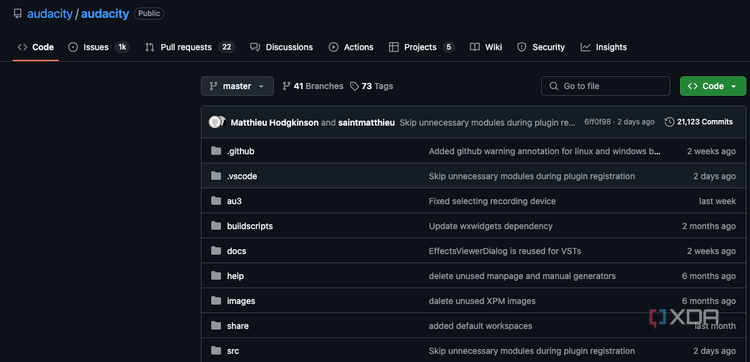The width and height of the screenshot is (750, 362).
Task: Open latest commit message in header row
Action: click(487, 122)
